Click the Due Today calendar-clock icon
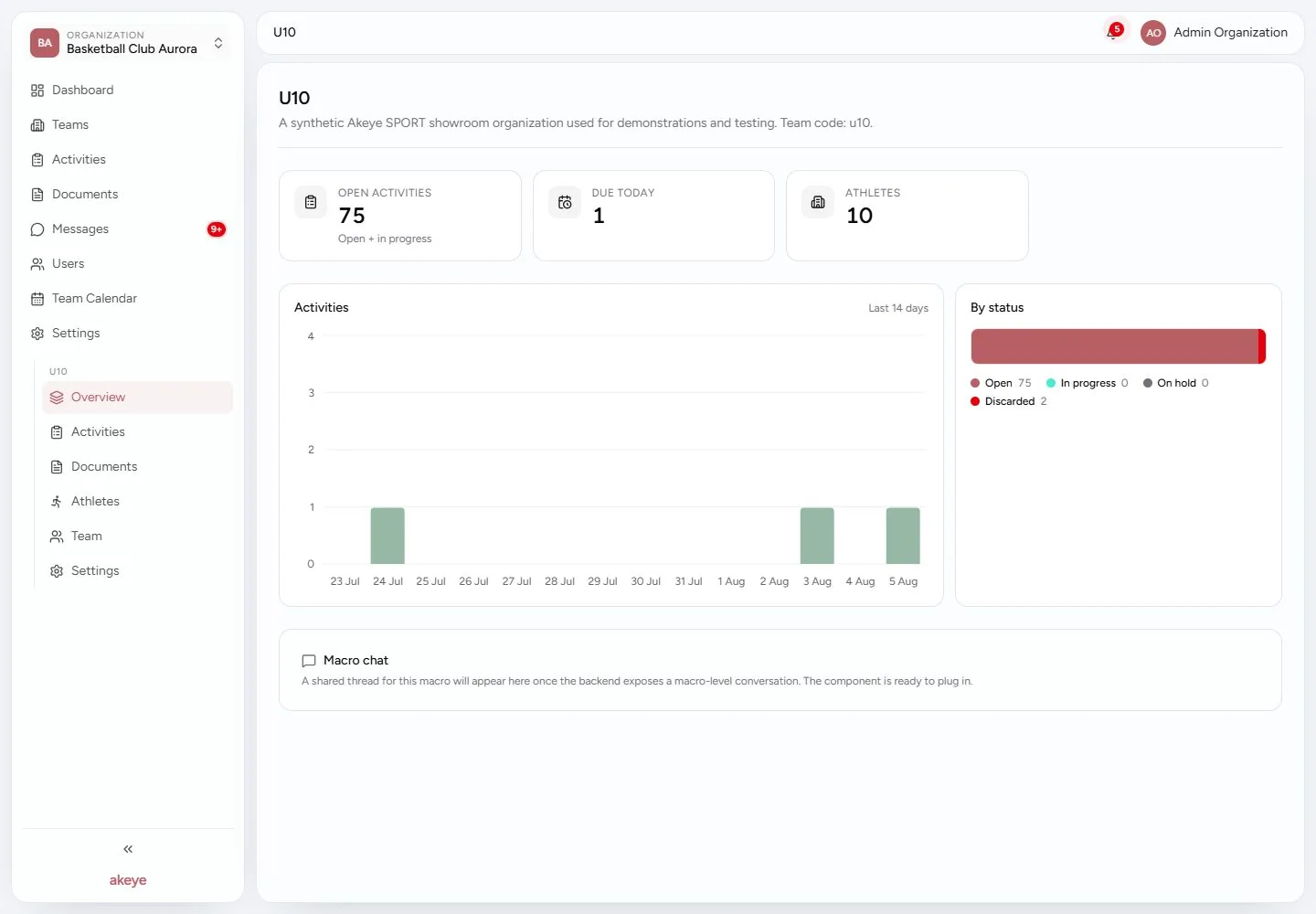 point(565,202)
